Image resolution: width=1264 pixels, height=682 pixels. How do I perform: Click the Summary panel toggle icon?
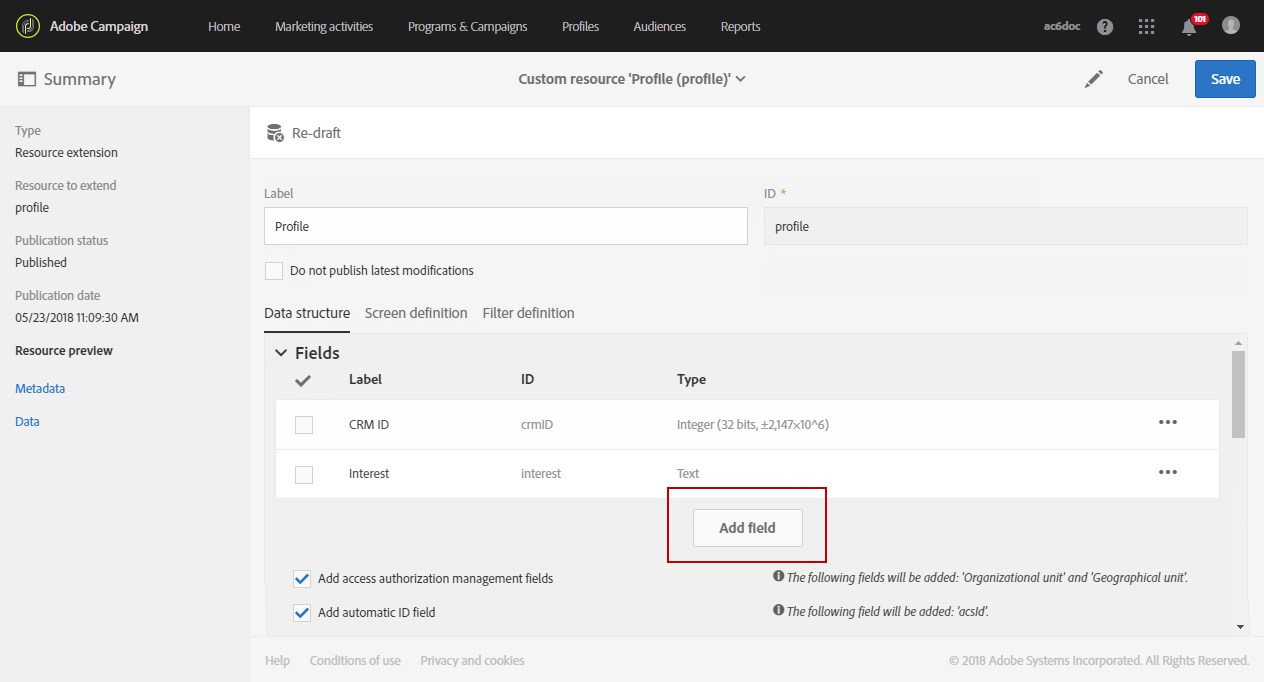coord(27,79)
